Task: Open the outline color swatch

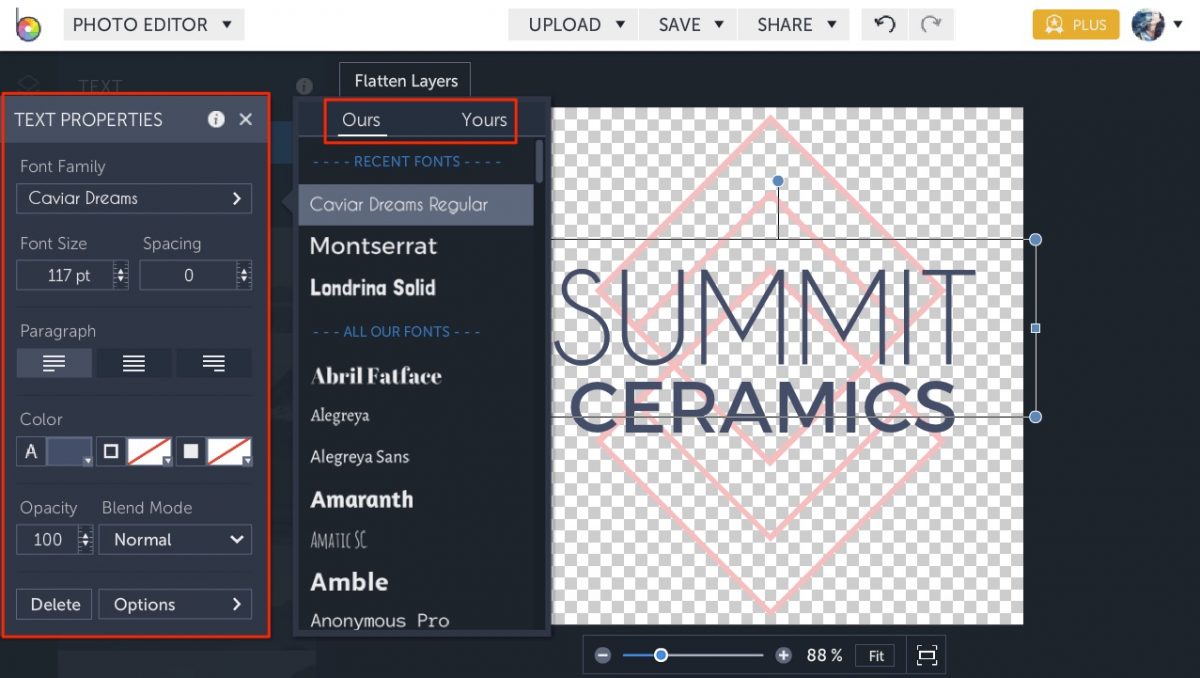Action: (149, 452)
